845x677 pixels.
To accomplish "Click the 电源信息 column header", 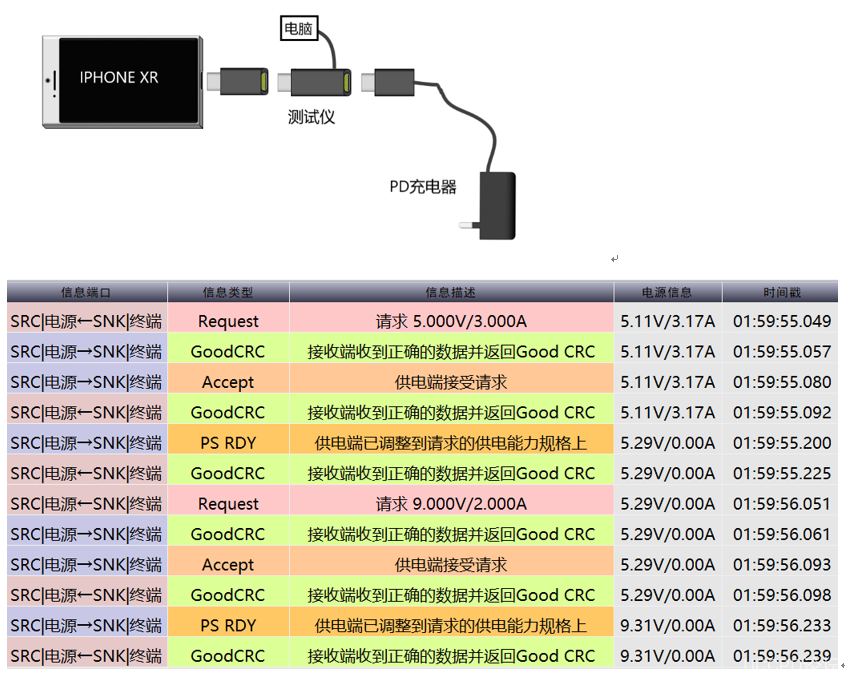I will [667, 292].
